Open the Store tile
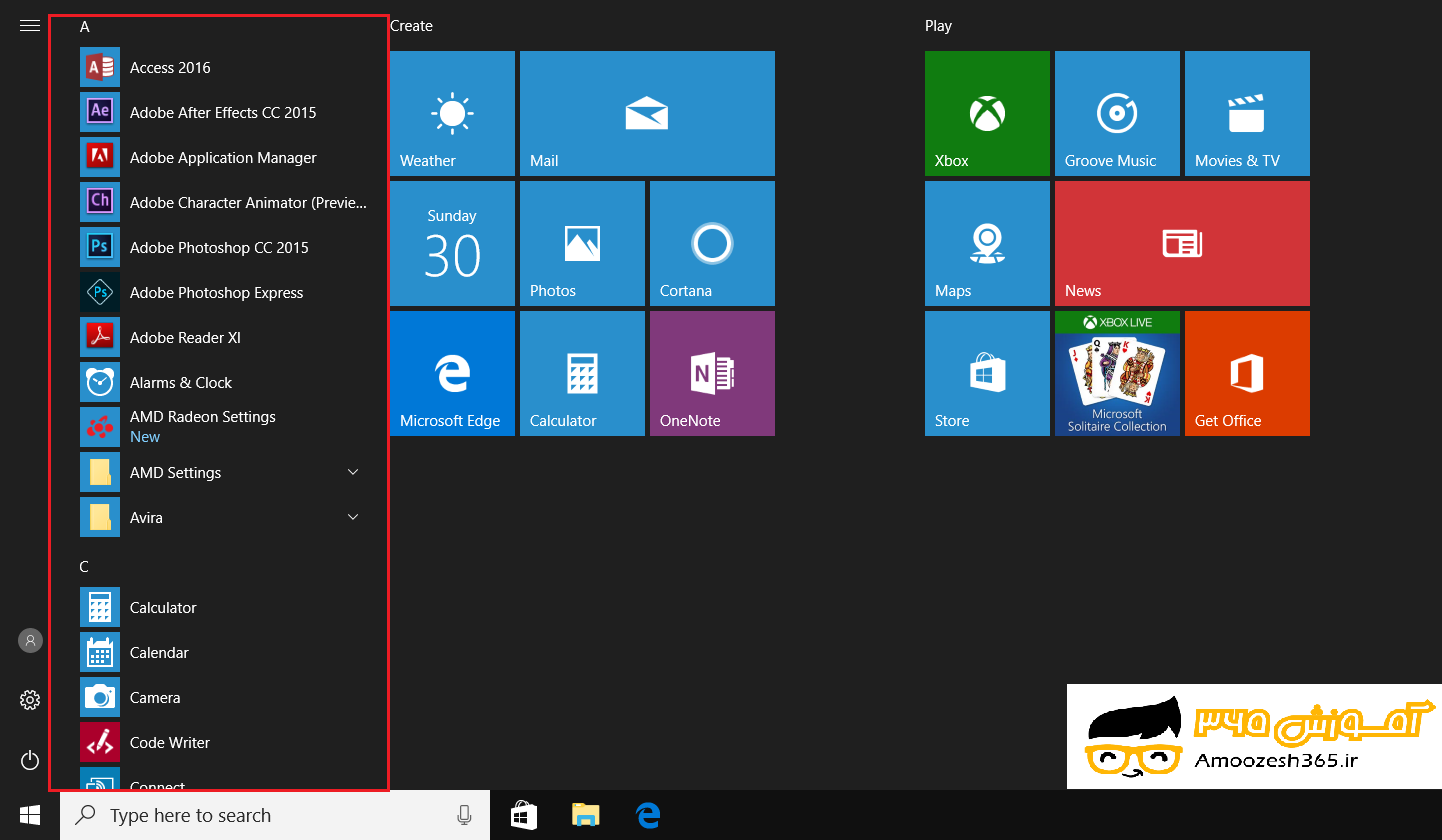 coord(987,374)
